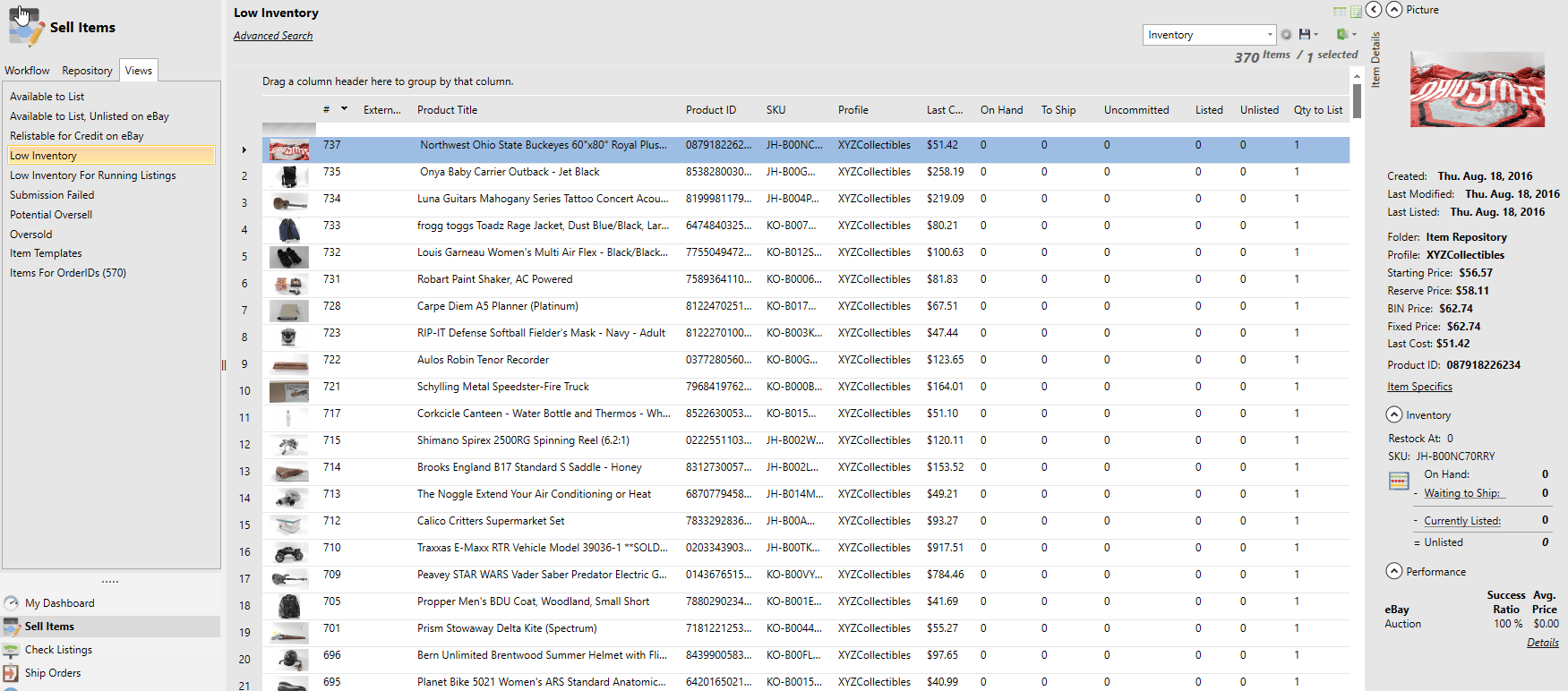Open the save view dropdown arrow
The image size is (1568, 691).
pos(1315,35)
